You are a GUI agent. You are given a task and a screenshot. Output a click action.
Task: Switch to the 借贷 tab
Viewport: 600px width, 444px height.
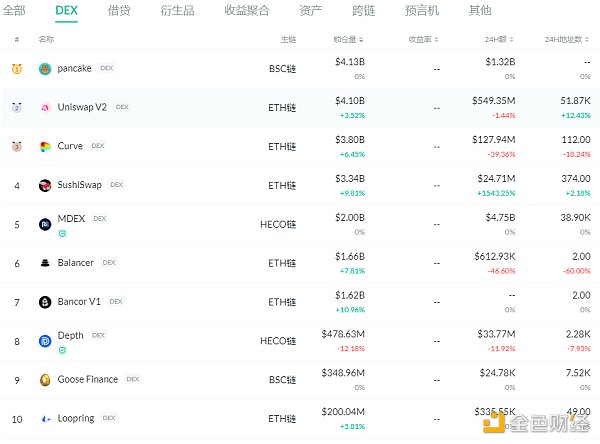[x=118, y=11]
